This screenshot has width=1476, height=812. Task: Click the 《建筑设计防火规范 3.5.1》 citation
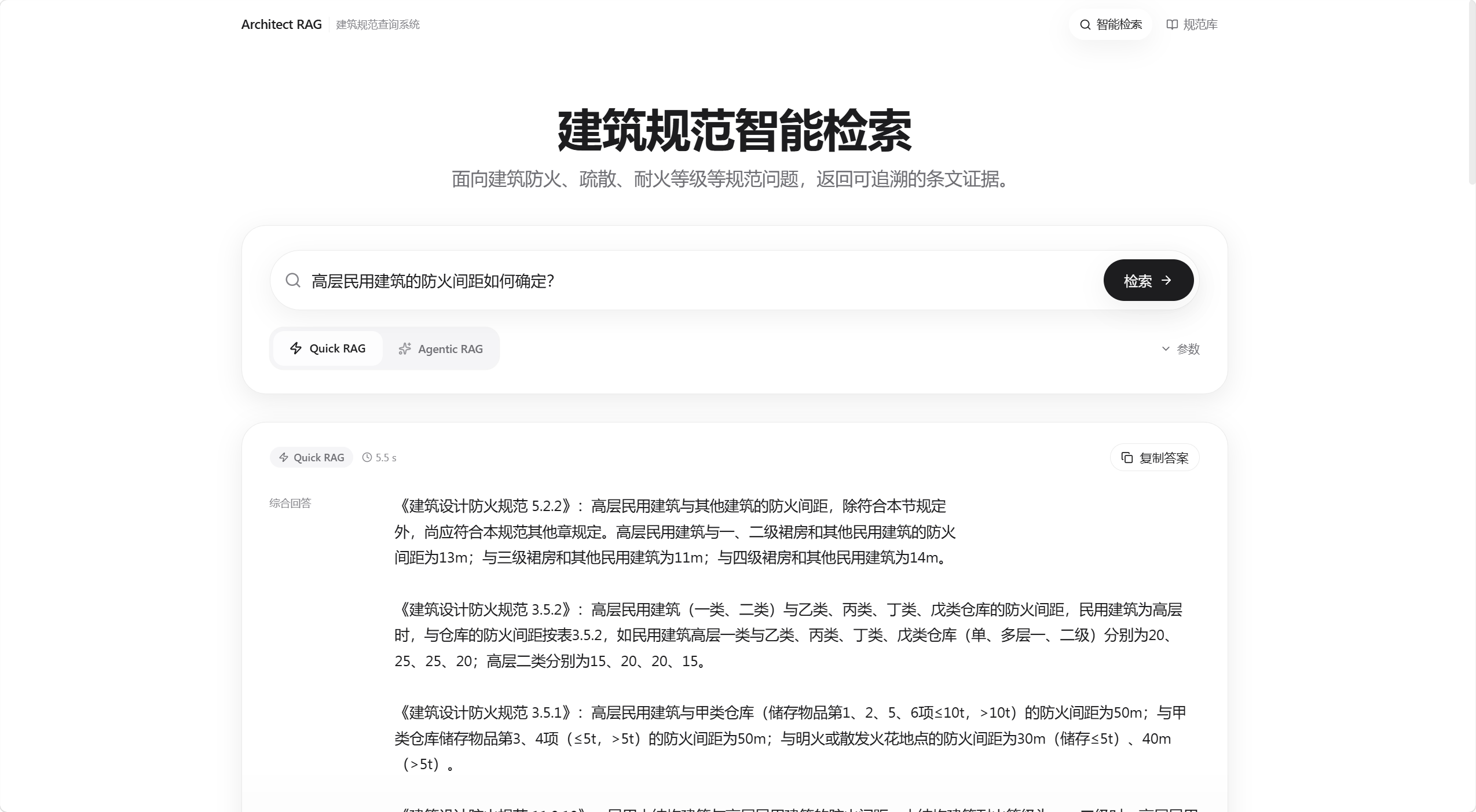tap(486, 712)
